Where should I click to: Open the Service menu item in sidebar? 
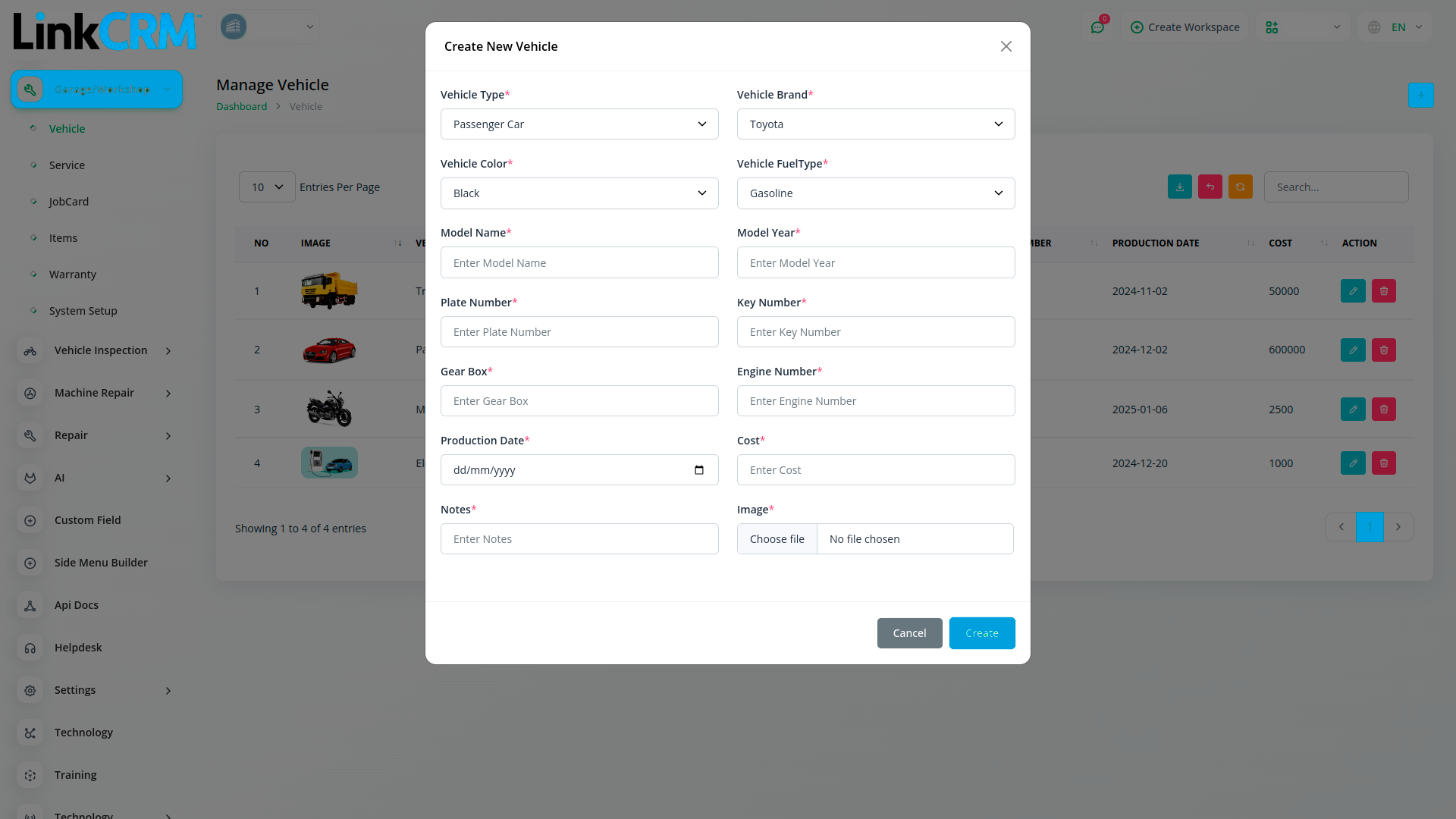point(67,165)
